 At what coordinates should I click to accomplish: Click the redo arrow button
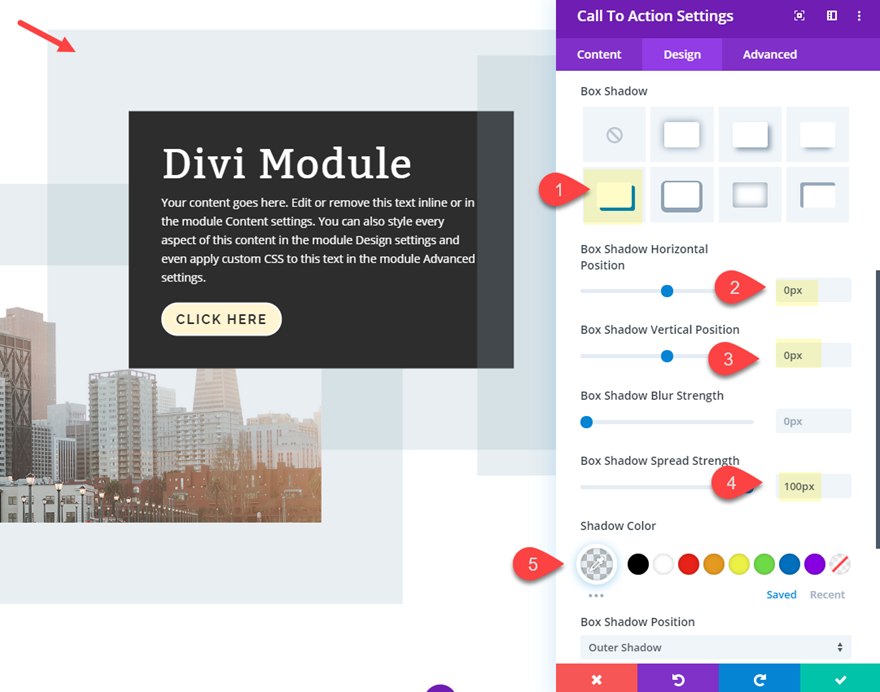[759, 678]
